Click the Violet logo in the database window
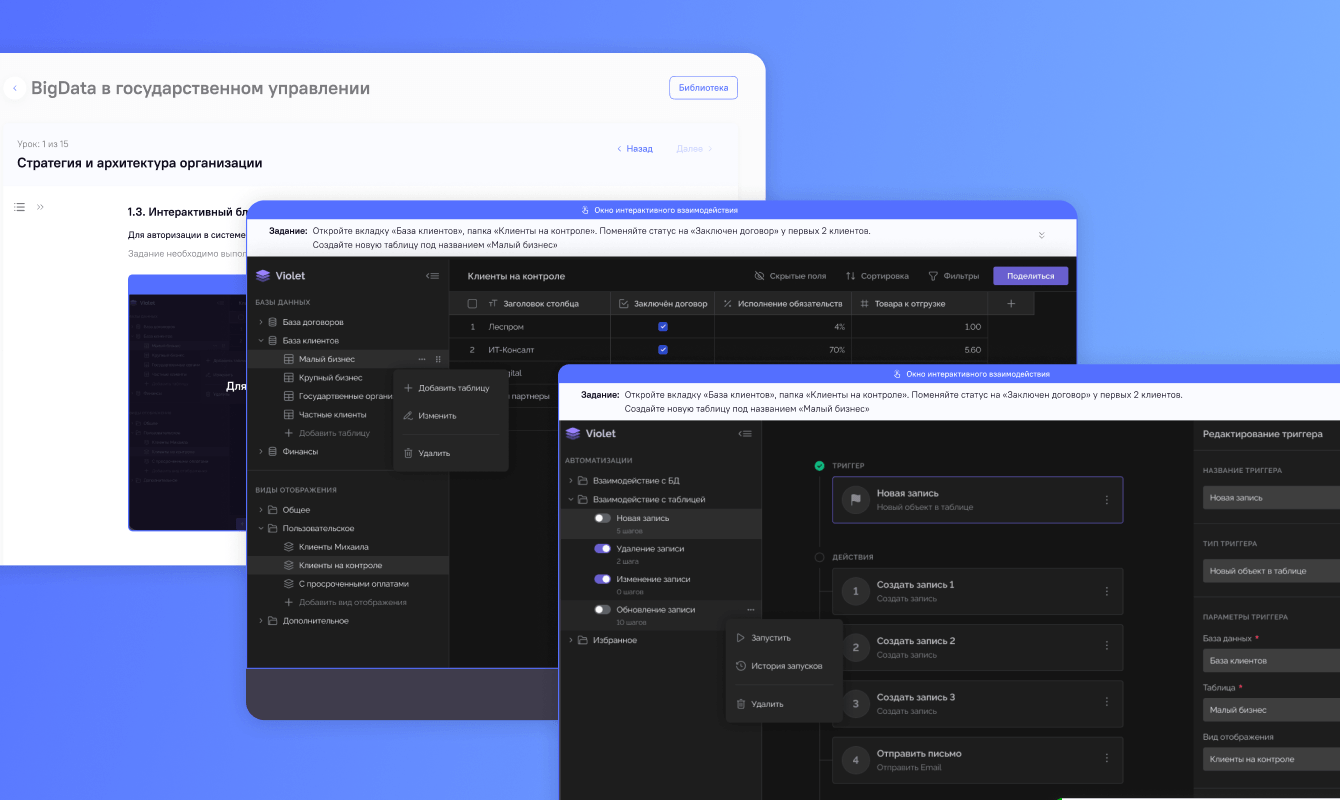 [263, 276]
